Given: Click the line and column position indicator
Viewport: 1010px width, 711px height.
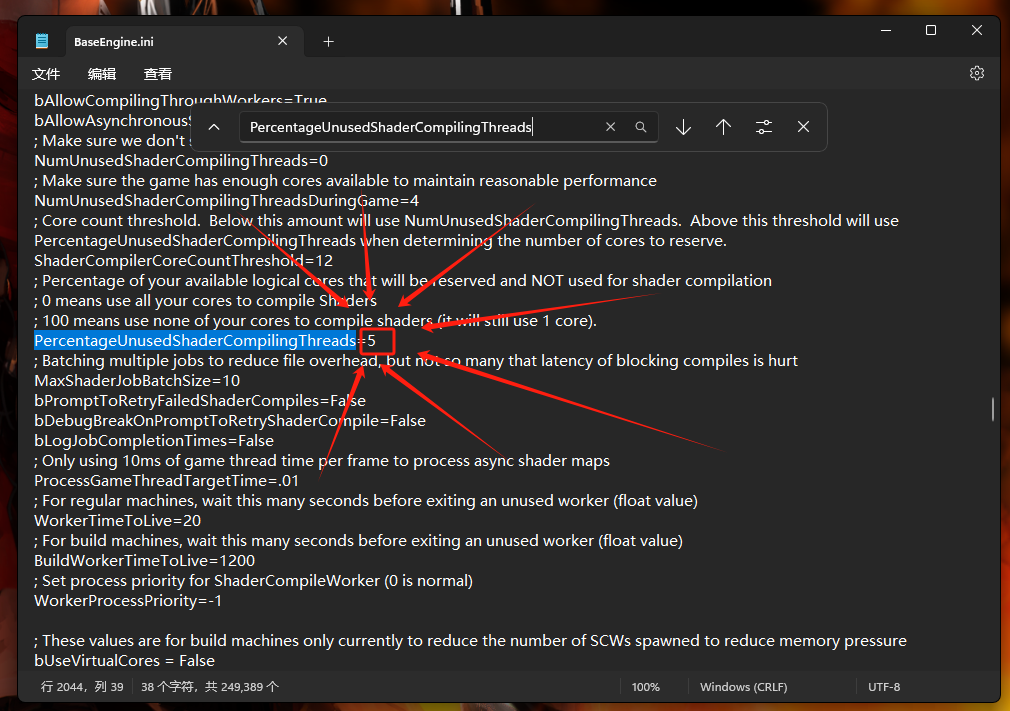Looking at the screenshot, I should (x=82, y=687).
